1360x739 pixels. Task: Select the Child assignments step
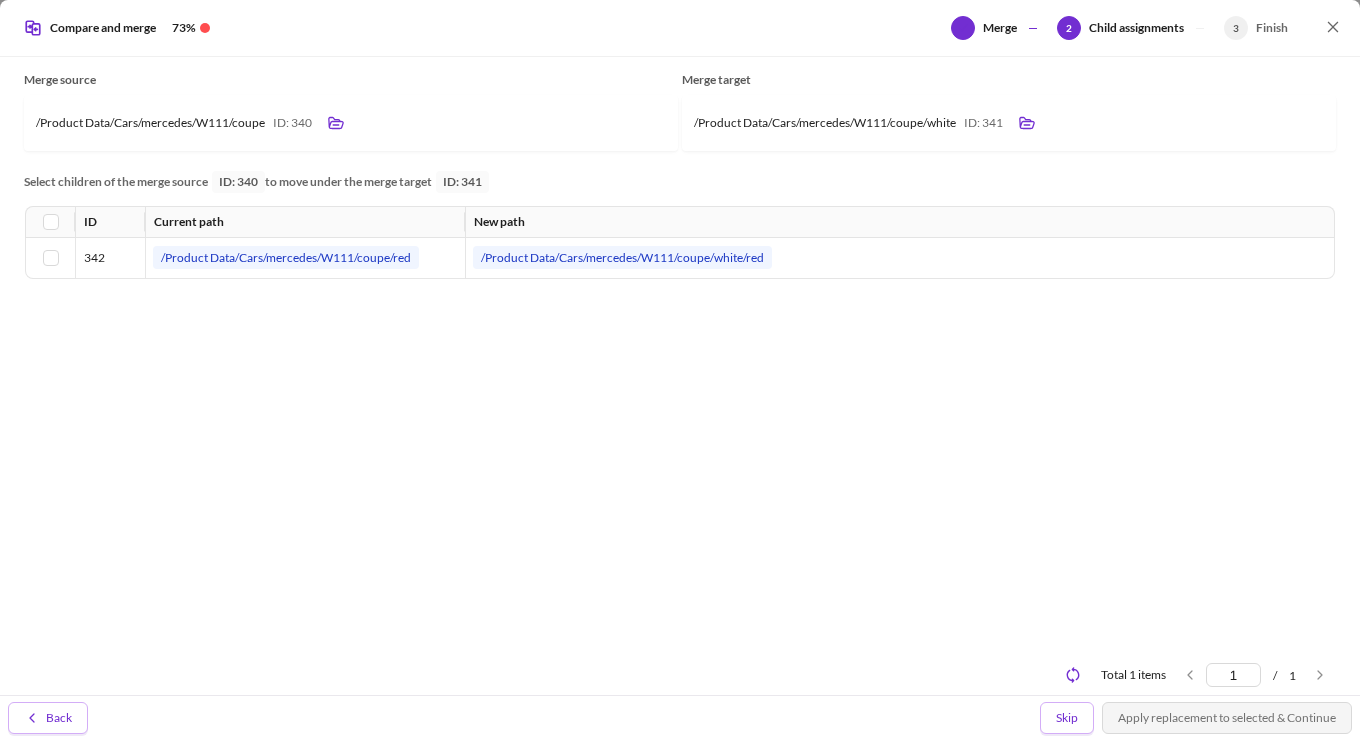(x=1120, y=28)
